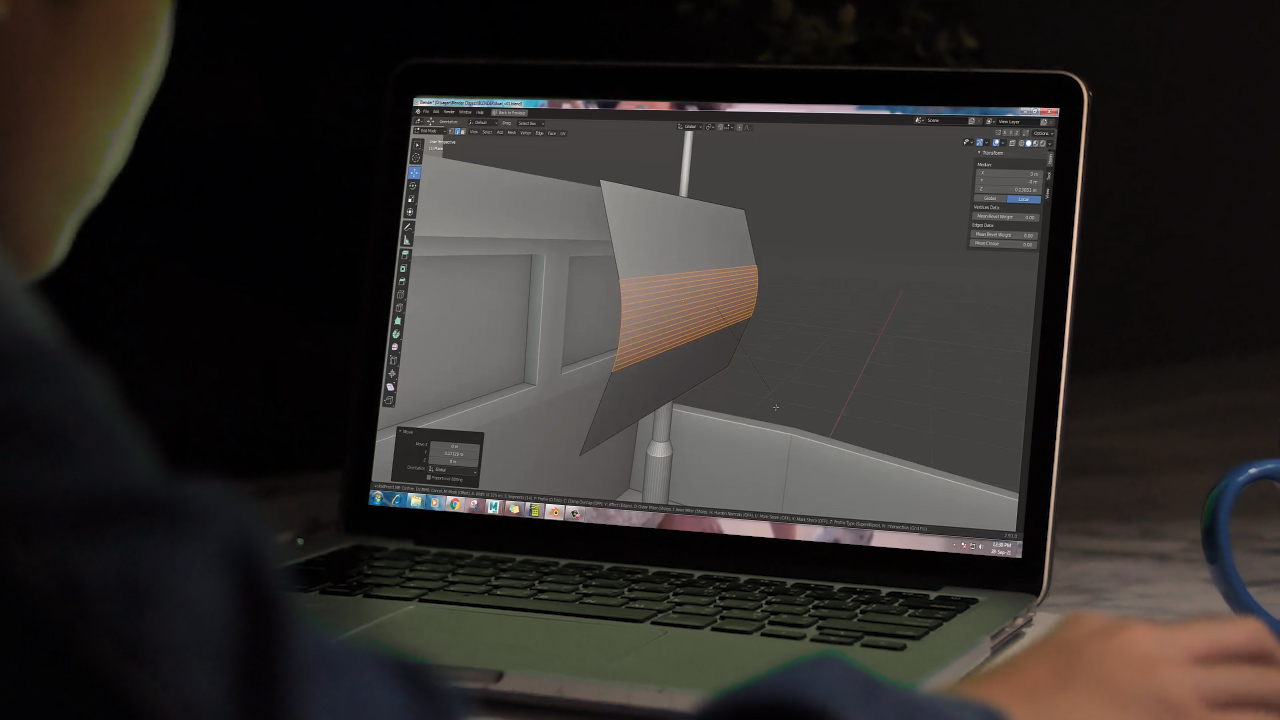Select the Bevel tool
Viewport: 1280px width, 720px height.
tap(402, 281)
